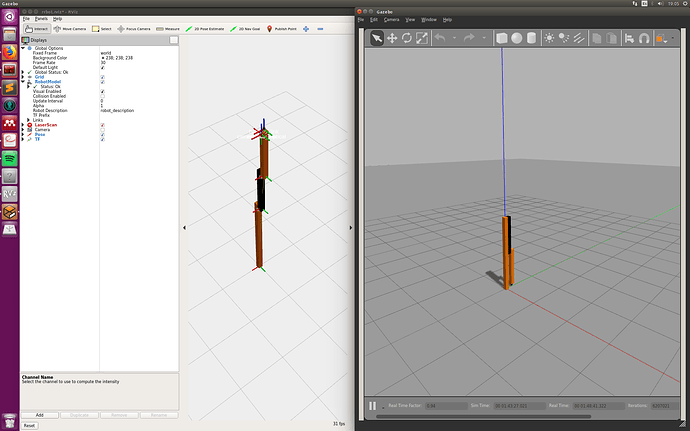Expand the Grid display node
Image resolution: width=690 pixels, height=431 pixels.
[x=23, y=77]
